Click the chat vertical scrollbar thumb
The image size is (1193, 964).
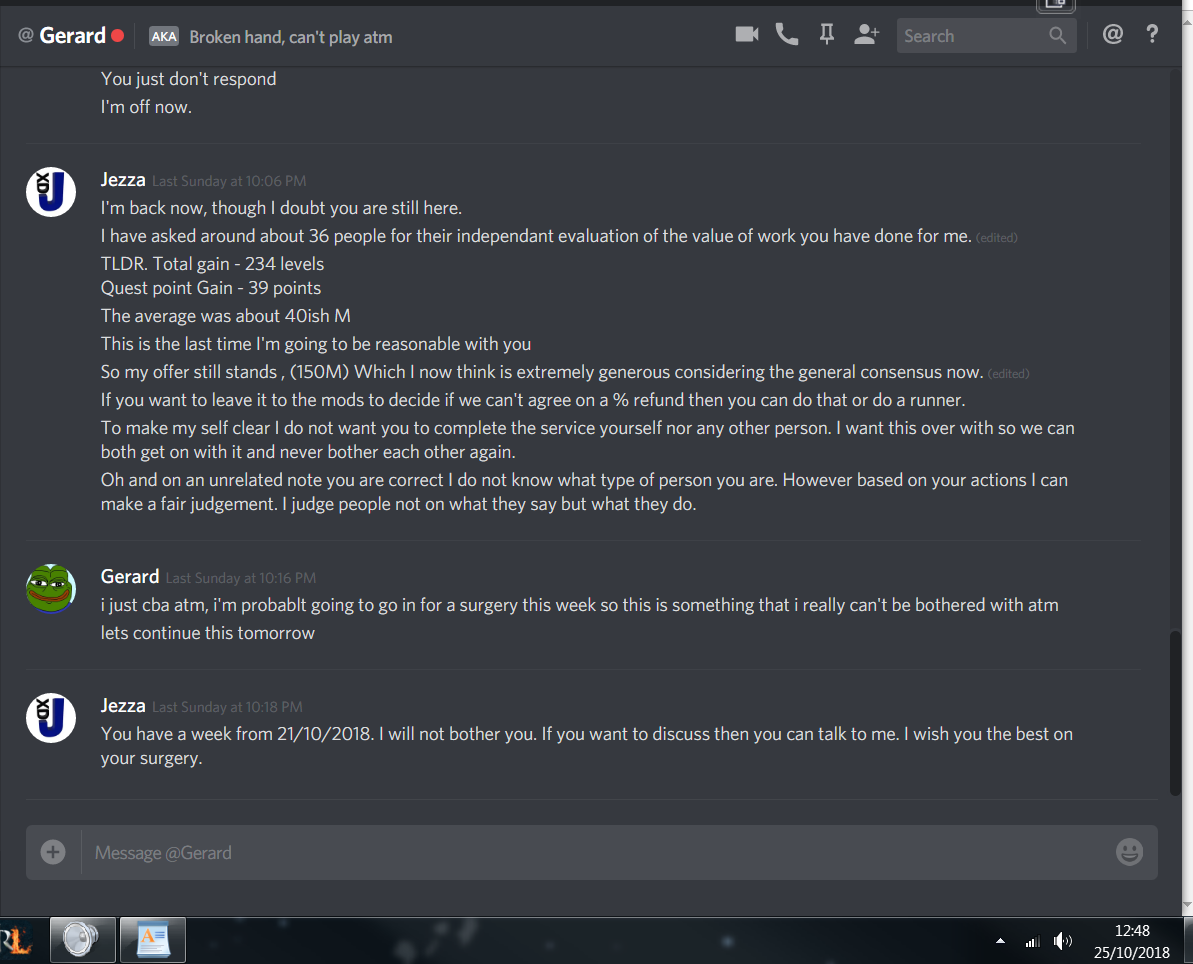click(1176, 713)
